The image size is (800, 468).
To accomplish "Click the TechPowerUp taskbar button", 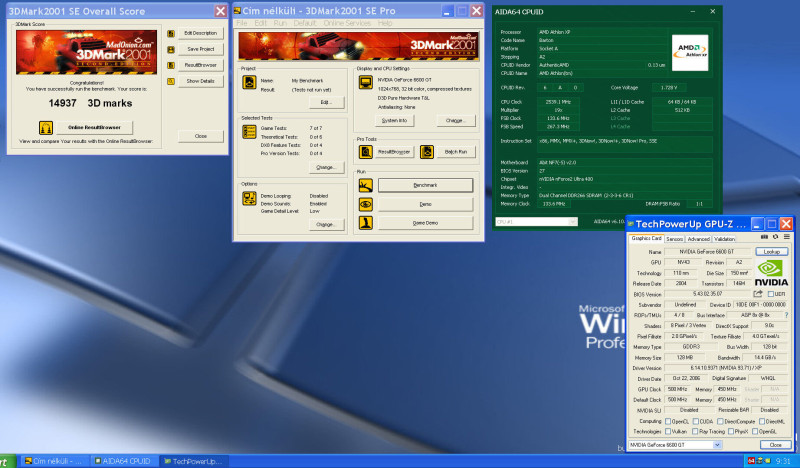I will pyautogui.click(x=193, y=461).
